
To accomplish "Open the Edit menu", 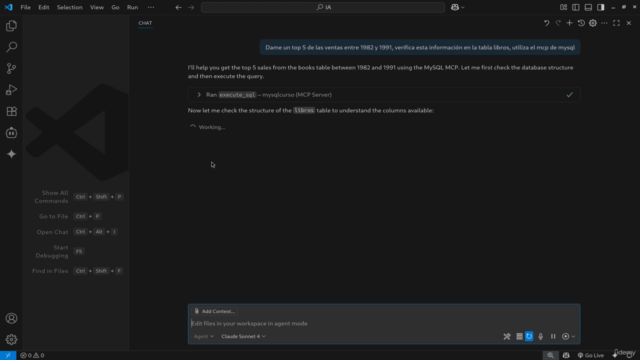I will tap(44, 7).
